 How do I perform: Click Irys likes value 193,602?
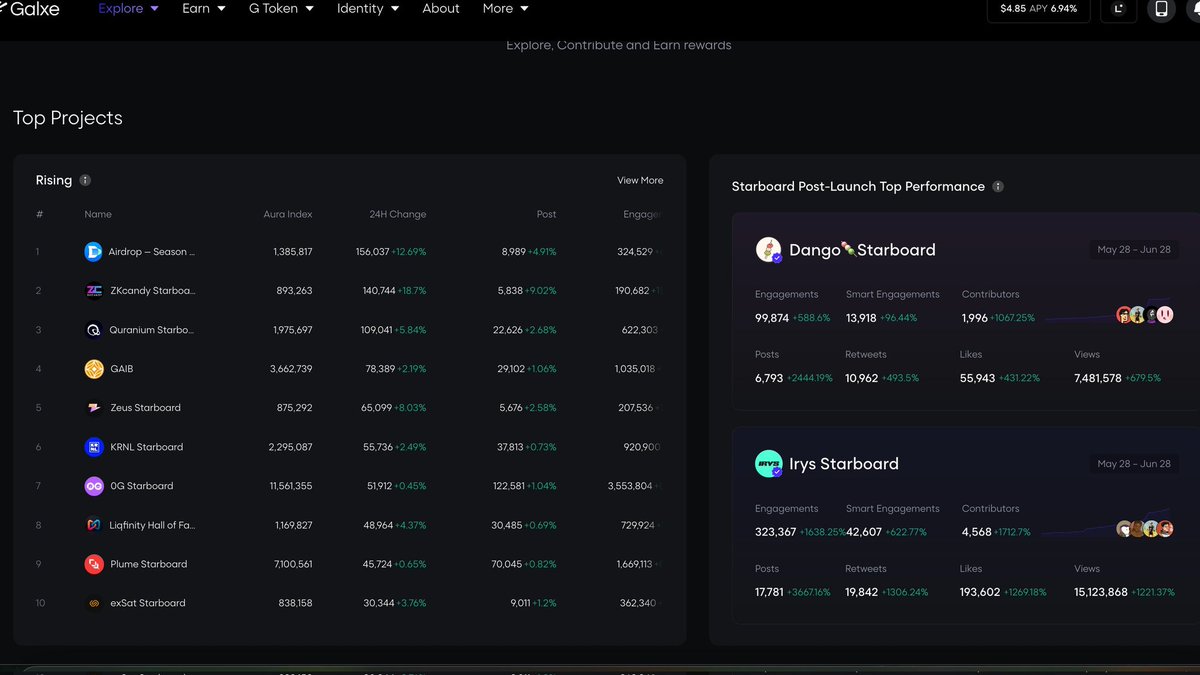[x=980, y=592]
